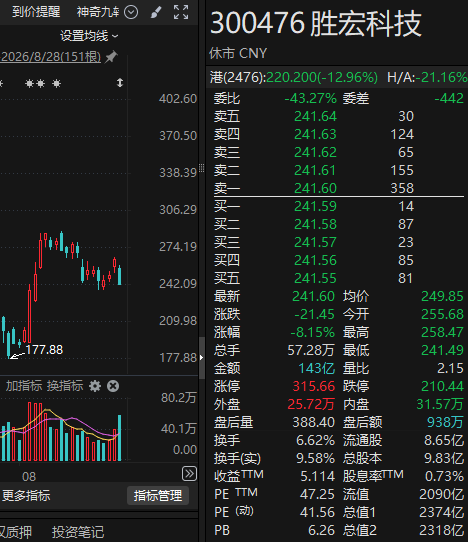
Task: Open 指标管理 indicator management
Action: click(x=158, y=496)
